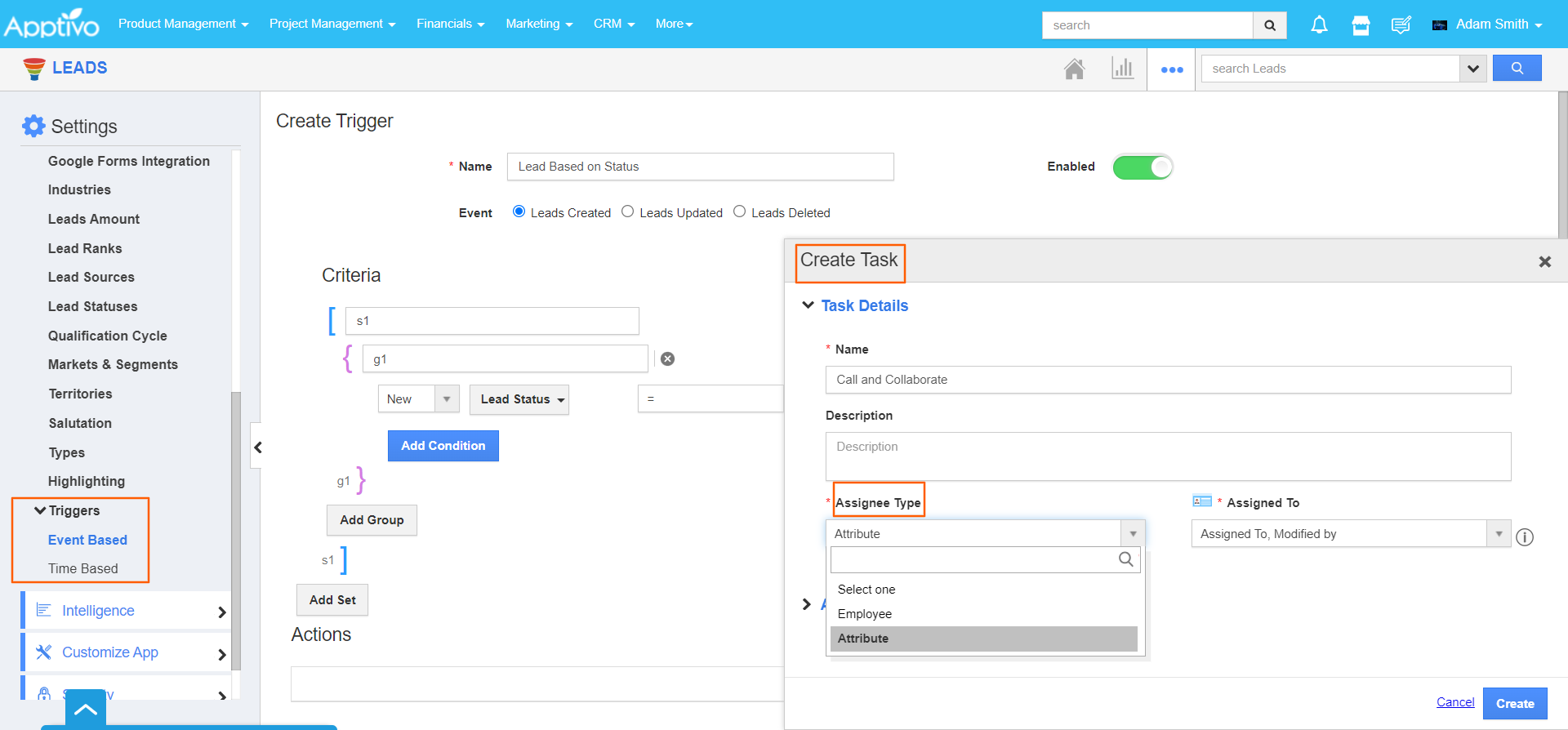Click the task Description text field
This screenshot has width=1568, height=730.
point(1168,456)
